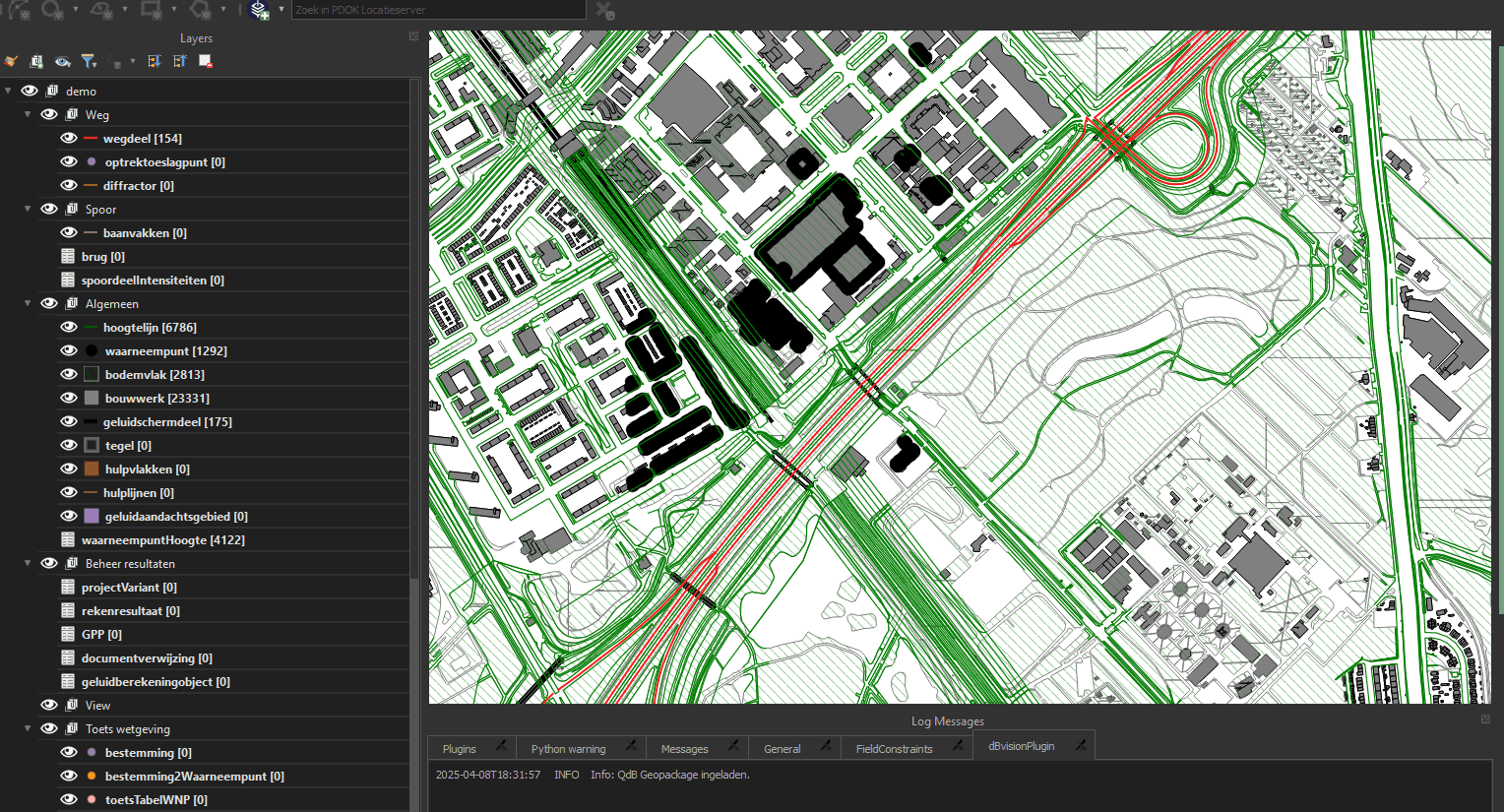This screenshot has height=812, width=1504.
Task: Expand the View group
Action: tap(27, 705)
